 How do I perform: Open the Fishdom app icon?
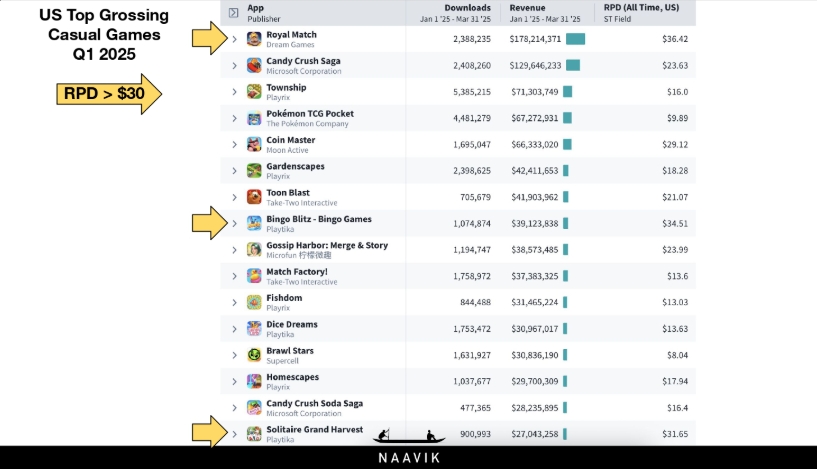(254, 302)
